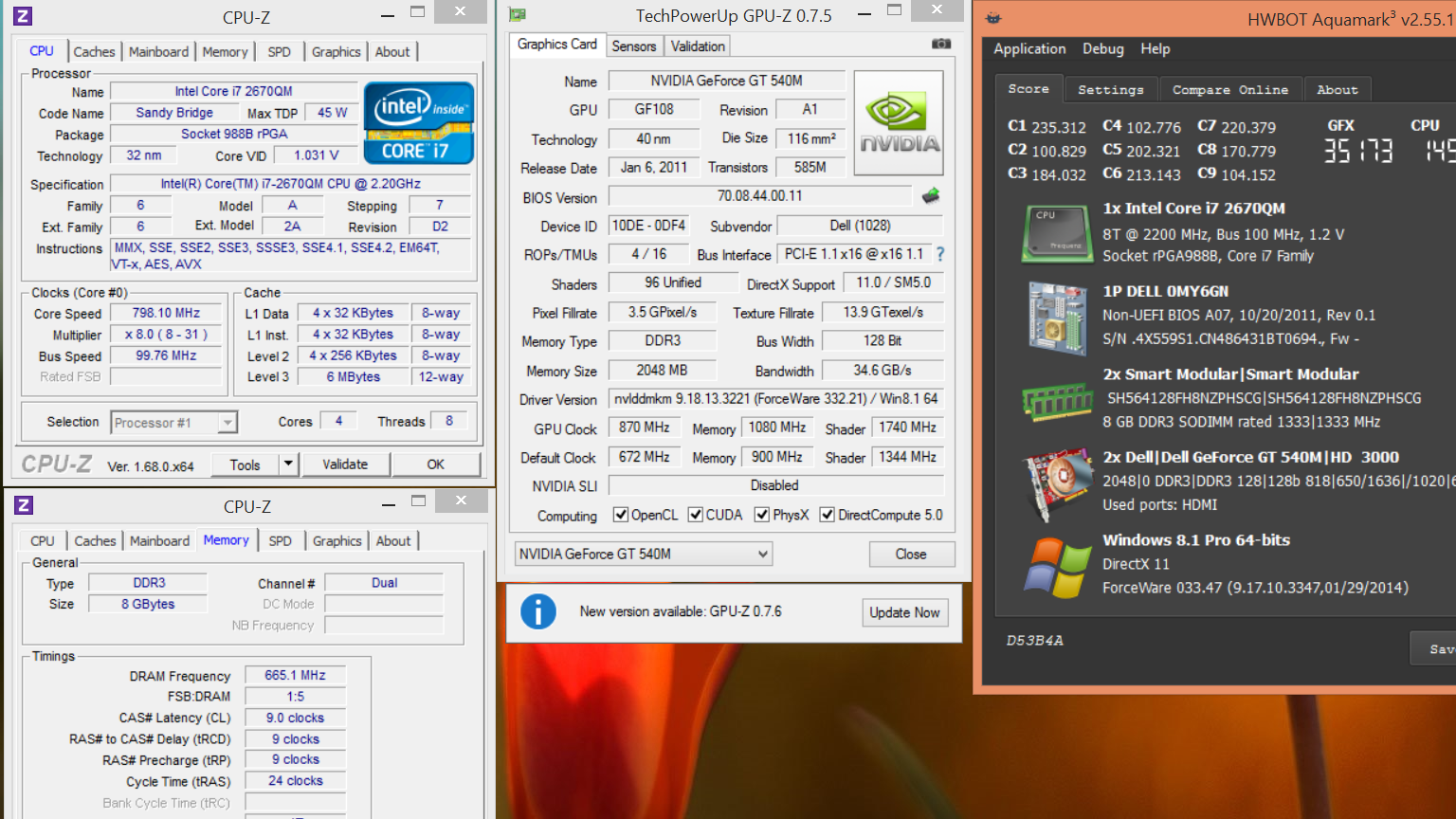Open the Processor #1 selection dropdown

click(174, 423)
